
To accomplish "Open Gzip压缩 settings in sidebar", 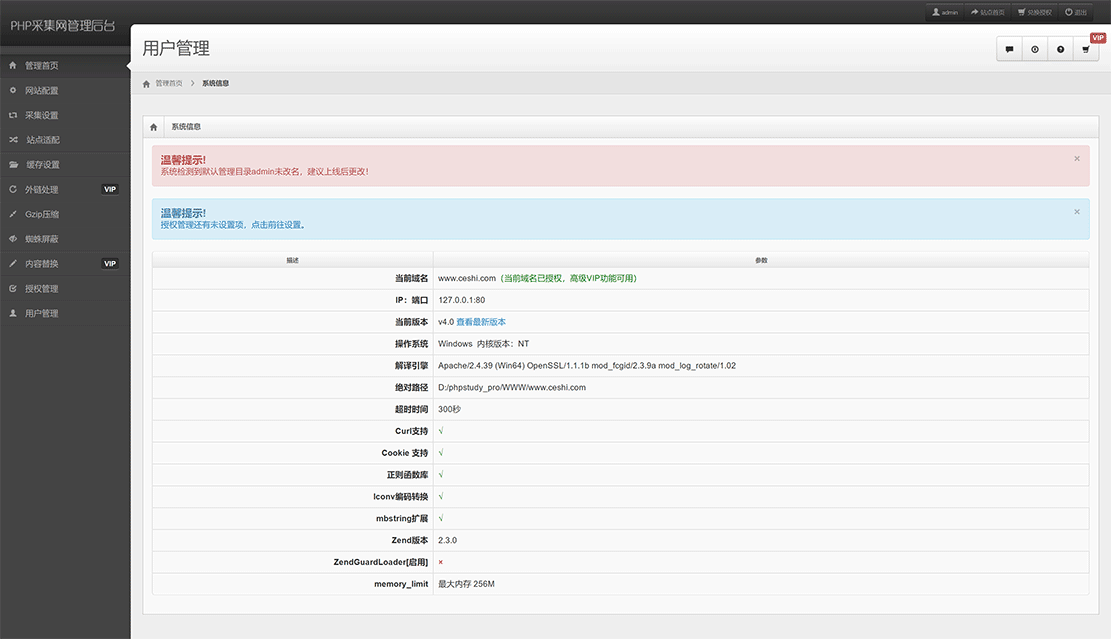I will [42, 214].
